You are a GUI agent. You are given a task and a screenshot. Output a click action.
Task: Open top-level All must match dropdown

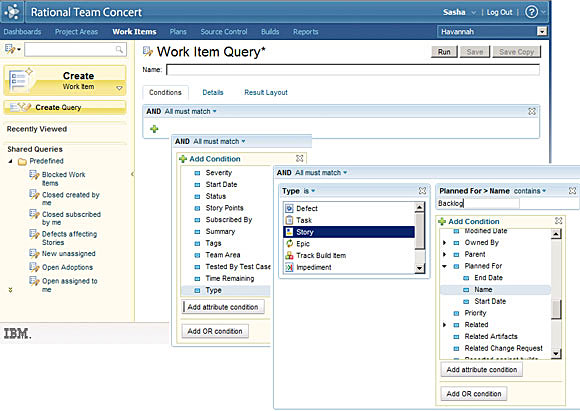190,111
